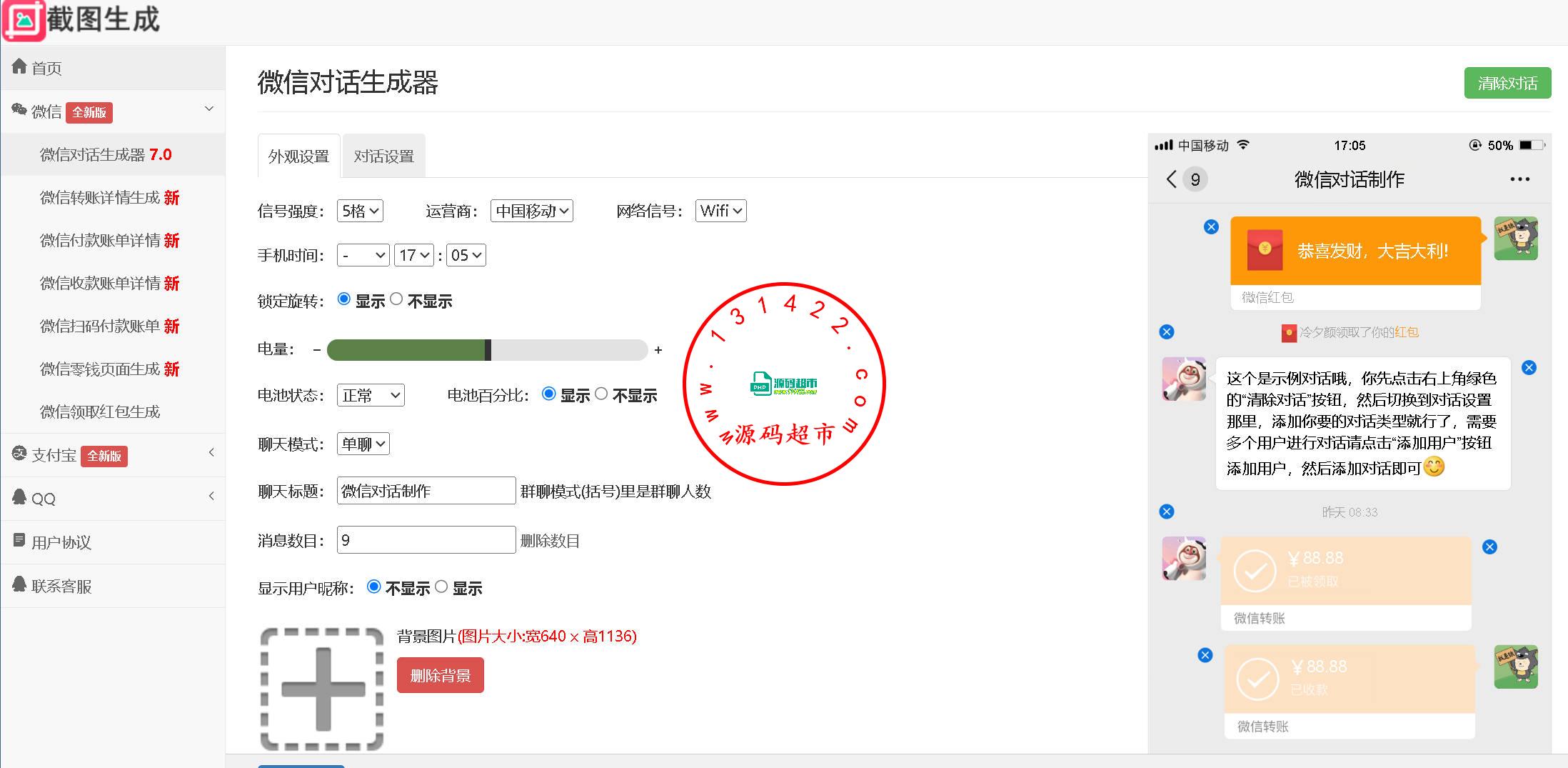Click the 消息数目 input field

(426, 540)
